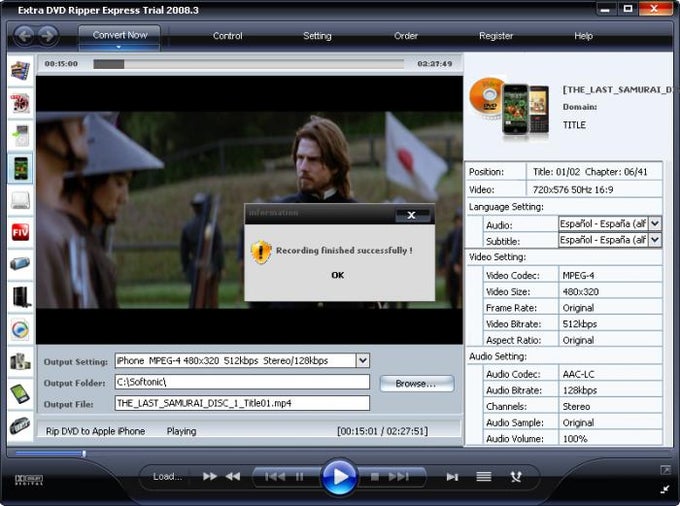Click the tool icon right of menu icon
Image resolution: width=680 pixels, height=506 pixels.
(x=516, y=477)
